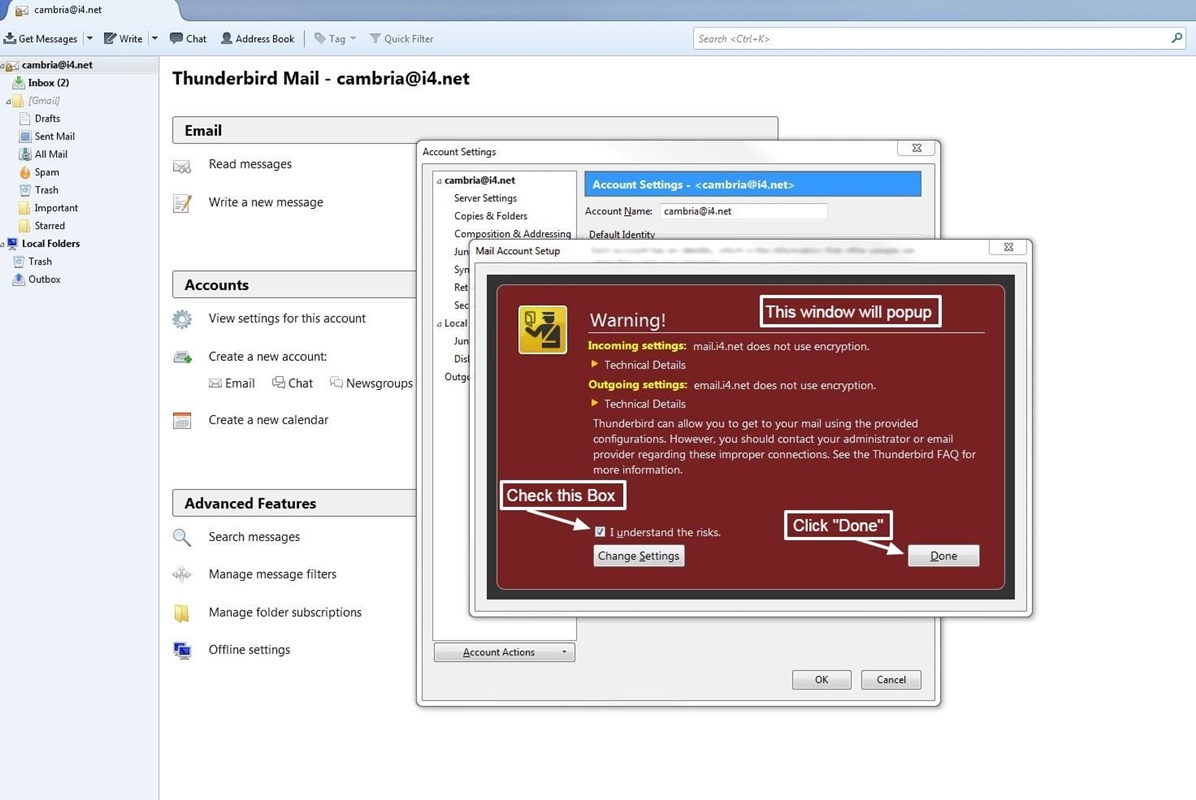Viewport: 1196px width, 800px height.
Task: Open the Address Book from toolbar
Action: pos(257,38)
